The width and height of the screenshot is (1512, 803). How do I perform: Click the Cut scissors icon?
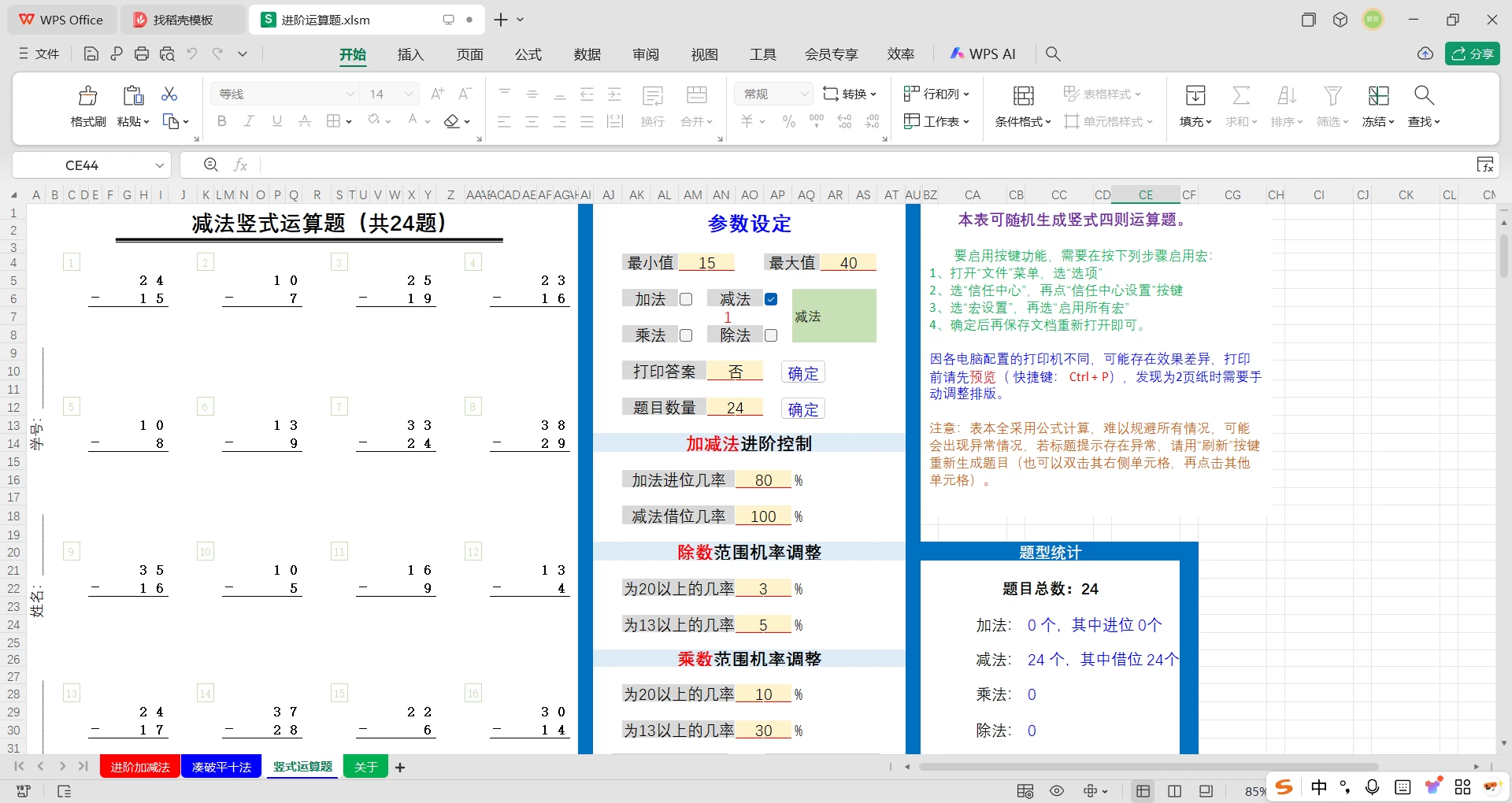click(x=169, y=94)
